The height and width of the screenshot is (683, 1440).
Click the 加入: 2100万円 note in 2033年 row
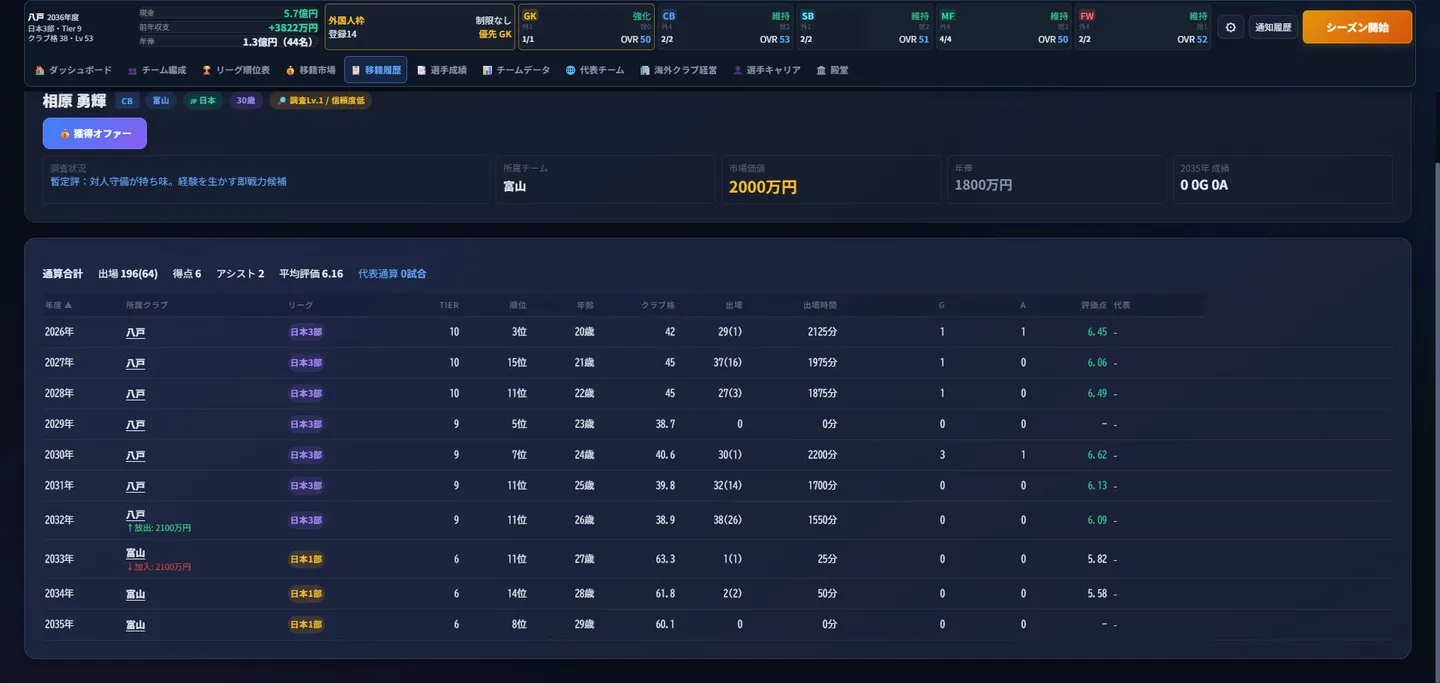(x=159, y=567)
